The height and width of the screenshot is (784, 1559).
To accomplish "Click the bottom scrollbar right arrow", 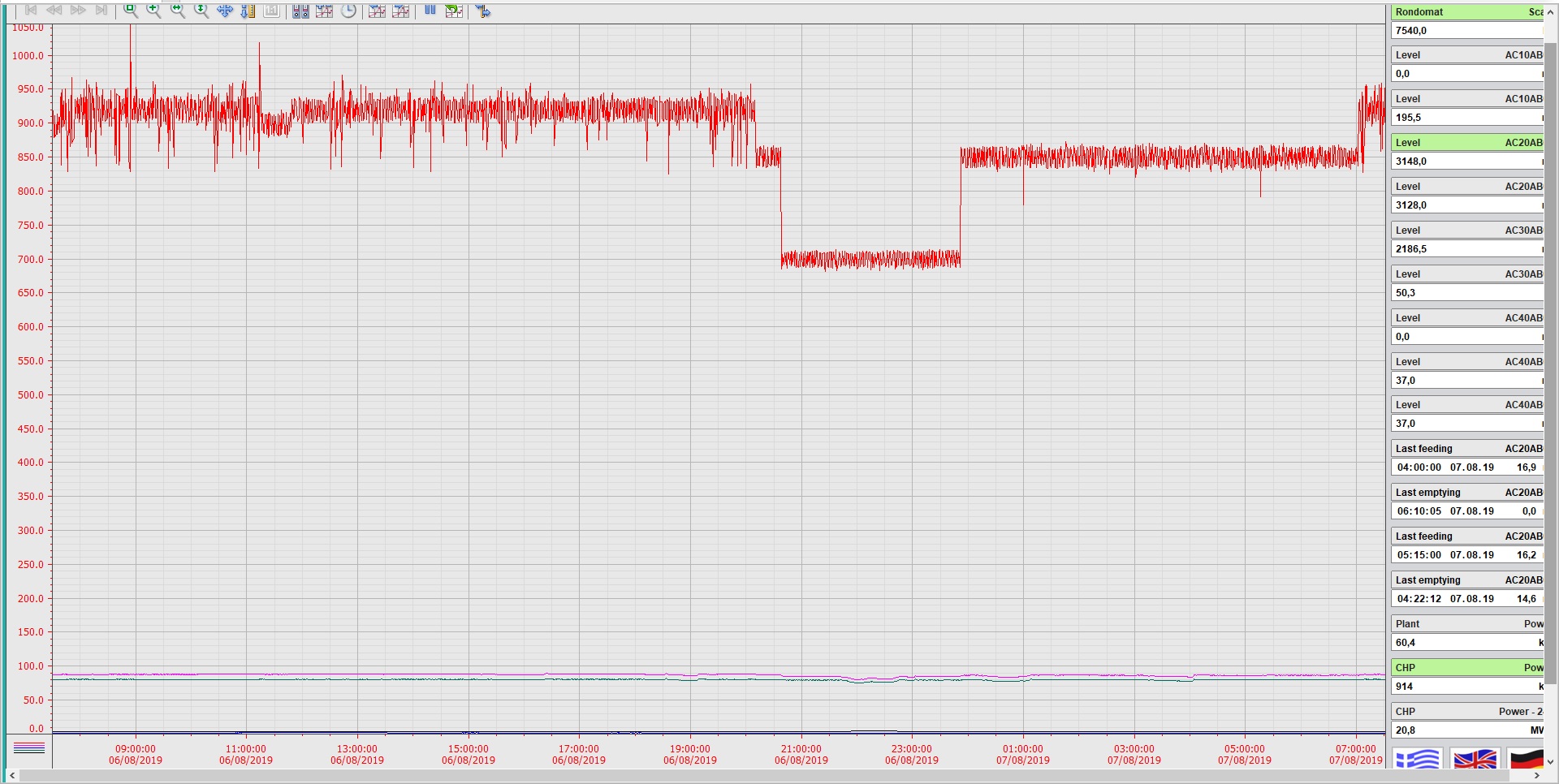I will (x=1536, y=776).
